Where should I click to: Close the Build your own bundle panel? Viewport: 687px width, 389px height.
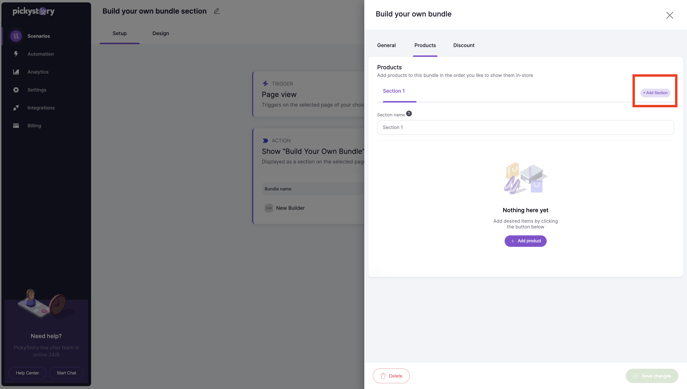[x=669, y=15]
